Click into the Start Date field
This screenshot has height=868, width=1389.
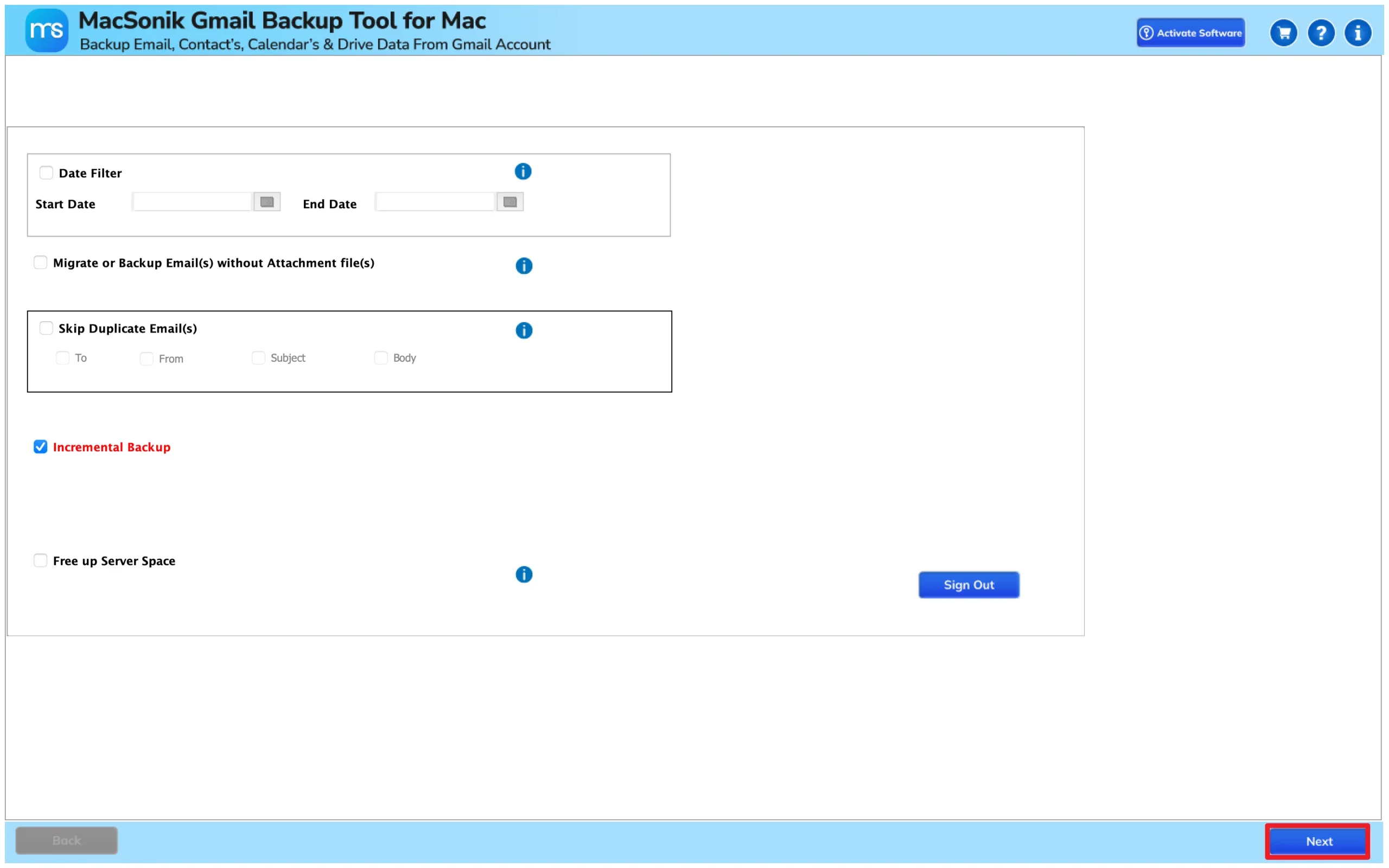pyautogui.click(x=192, y=202)
